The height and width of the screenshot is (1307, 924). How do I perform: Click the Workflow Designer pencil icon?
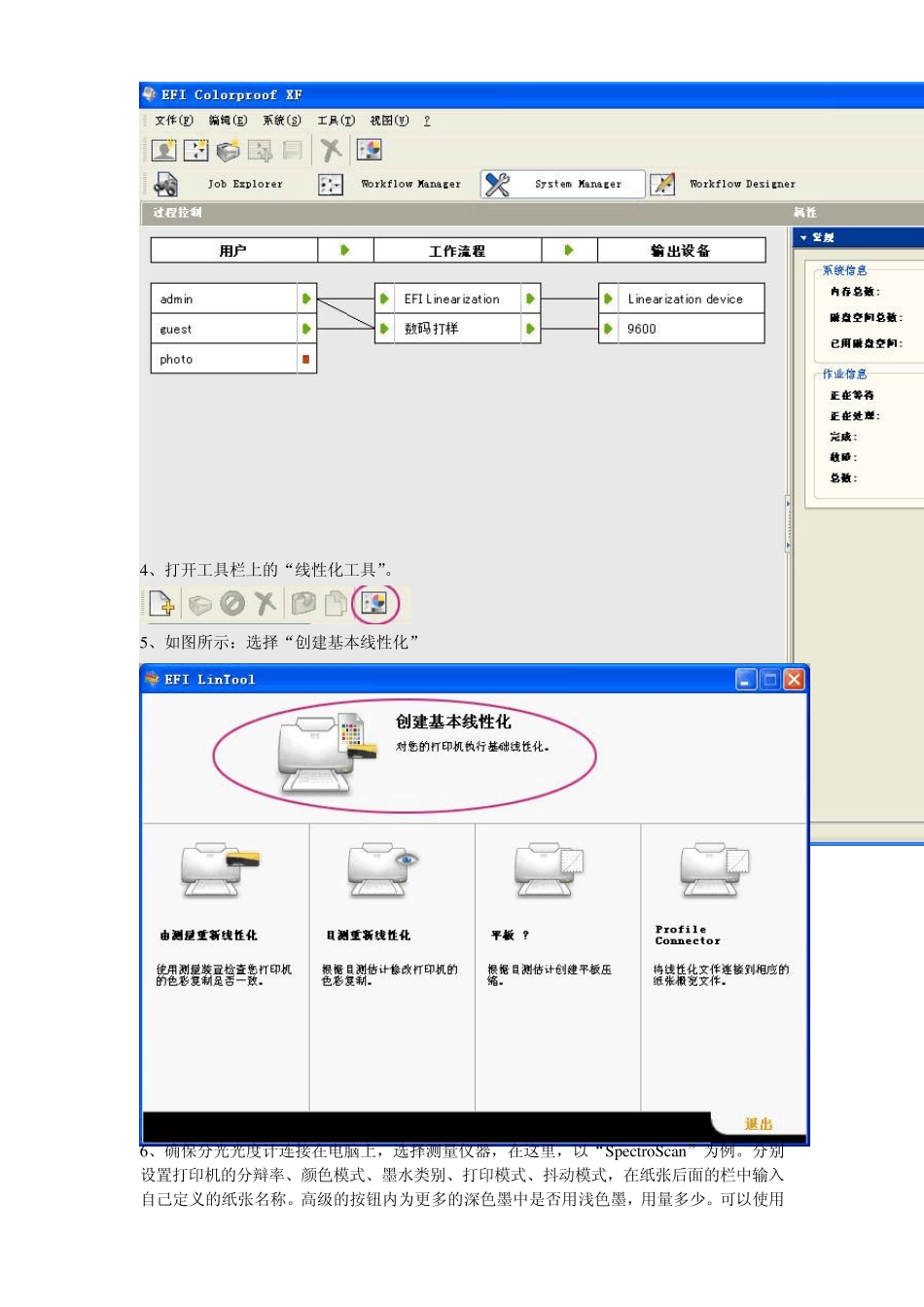point(662,184)
